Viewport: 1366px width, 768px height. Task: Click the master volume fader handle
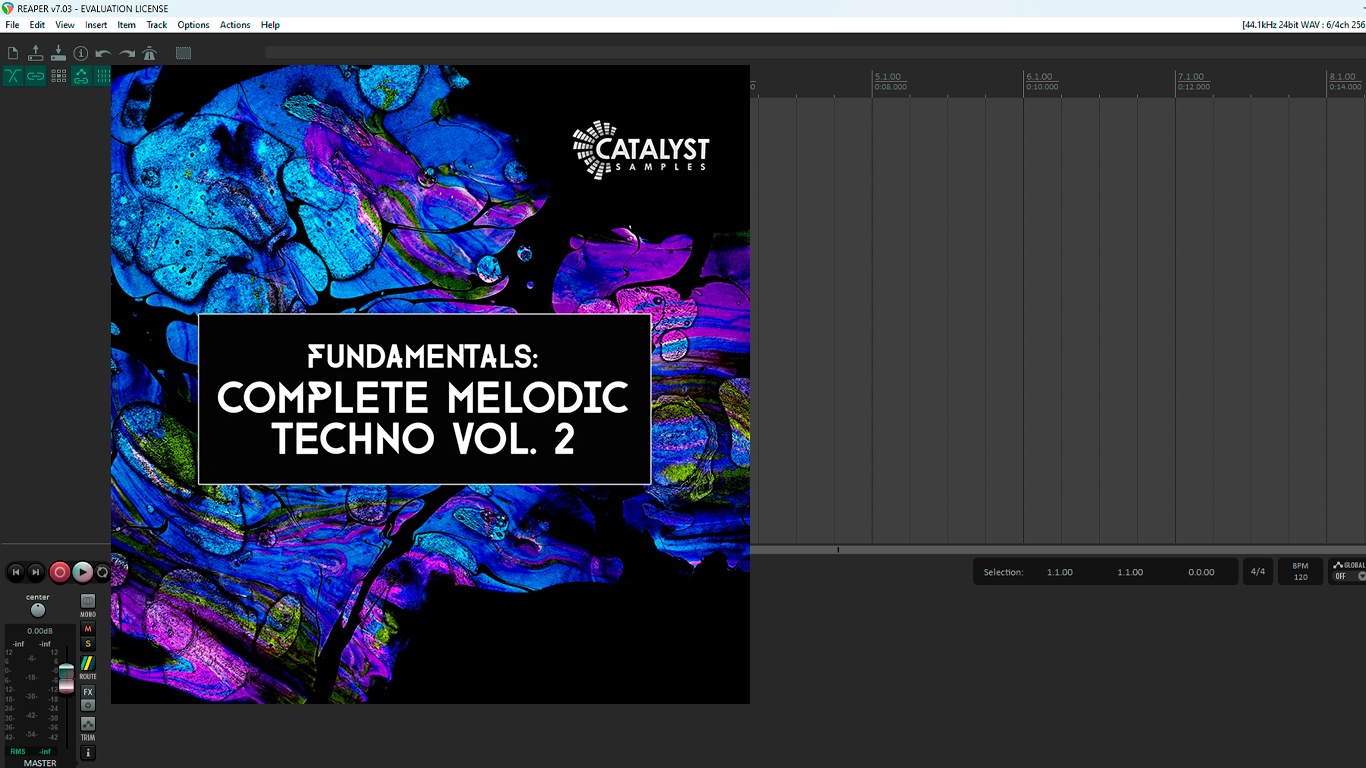click(x=66, y=677)
